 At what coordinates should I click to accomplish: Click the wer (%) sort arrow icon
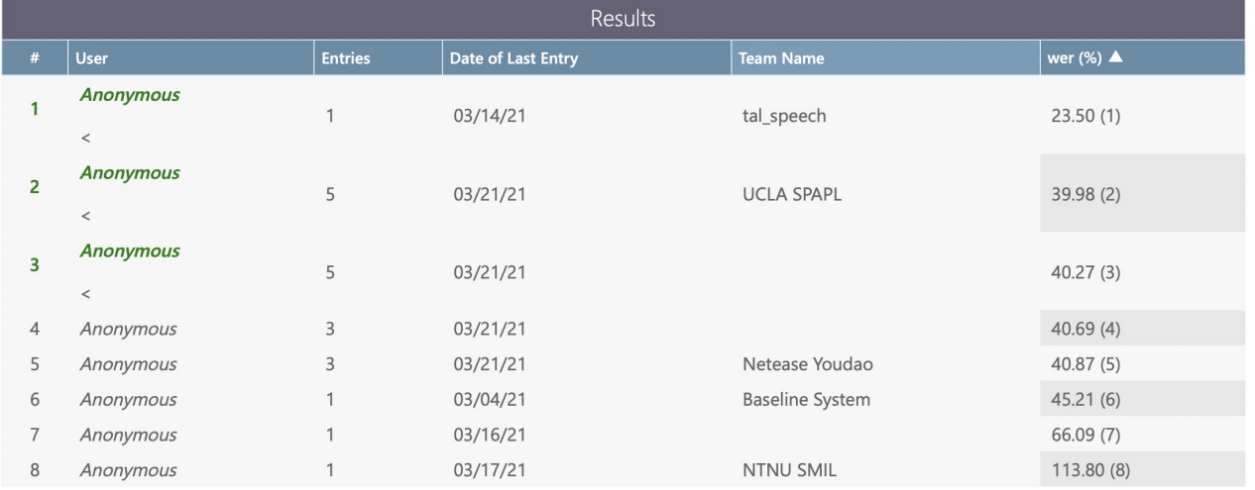coord(1116,58)
